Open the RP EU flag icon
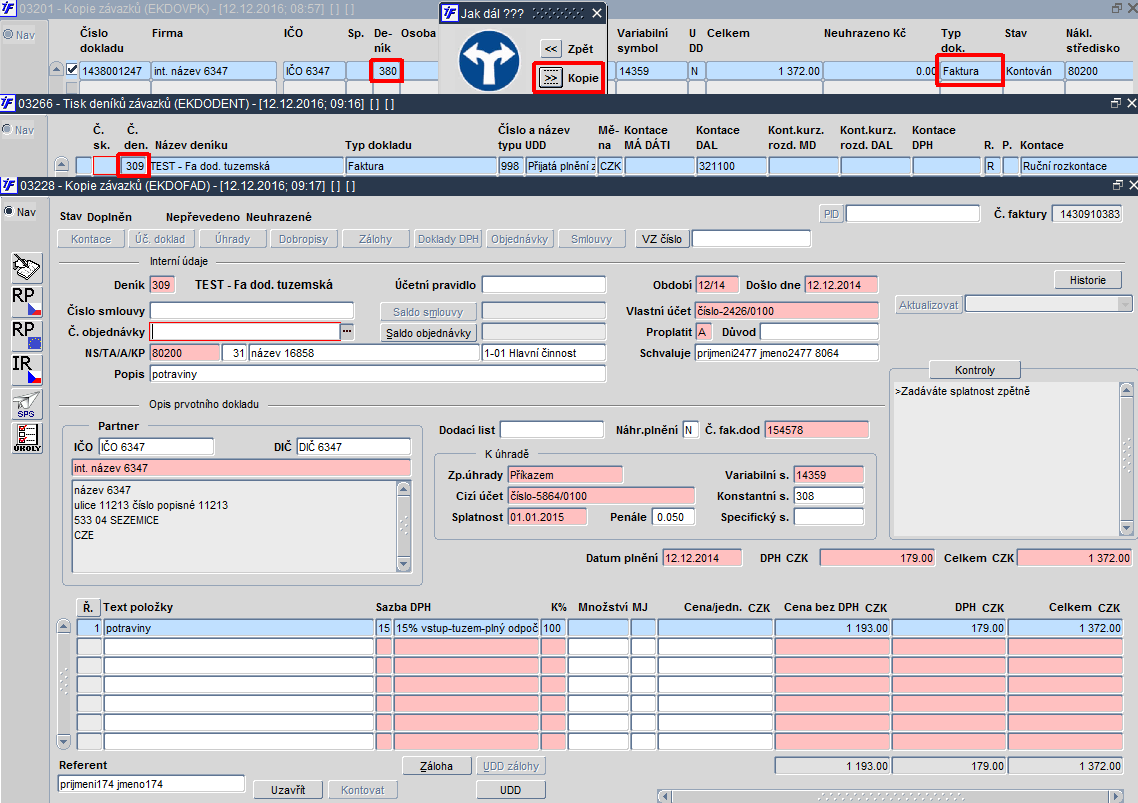The image size is (1138, 803). (27, 336)
